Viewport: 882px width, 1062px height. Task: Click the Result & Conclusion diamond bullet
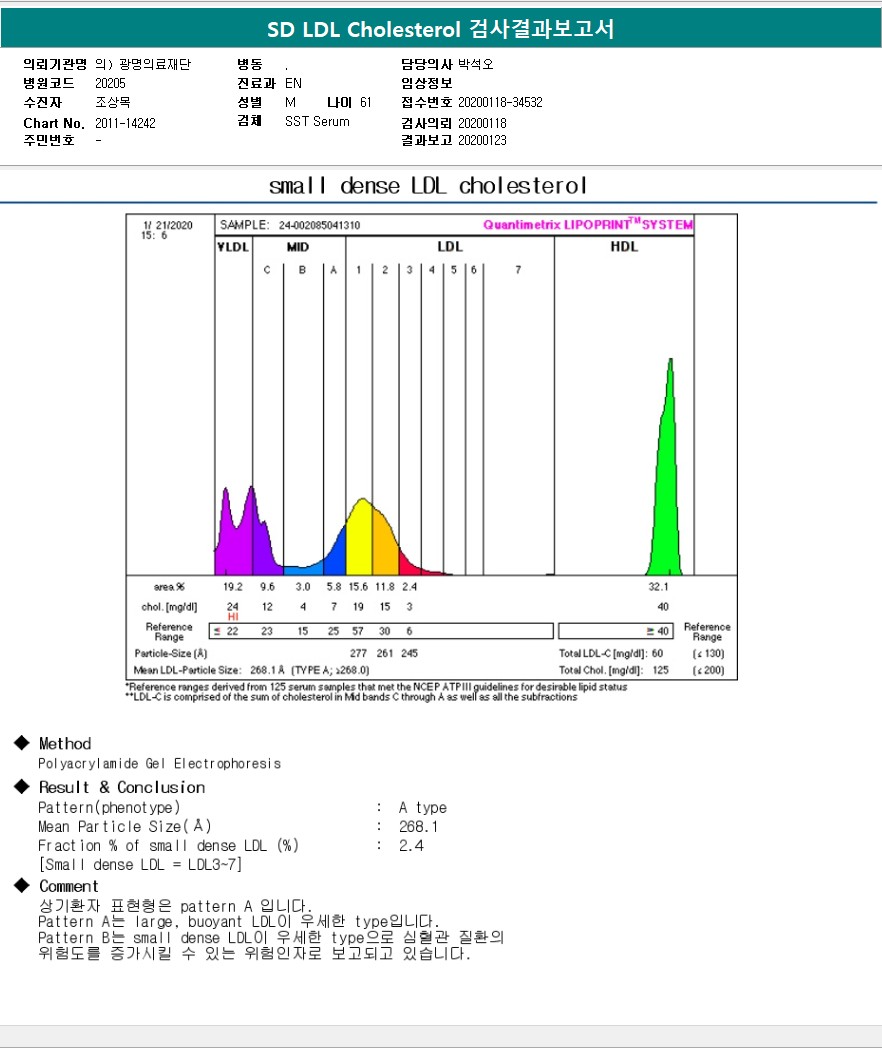point(22,786)
